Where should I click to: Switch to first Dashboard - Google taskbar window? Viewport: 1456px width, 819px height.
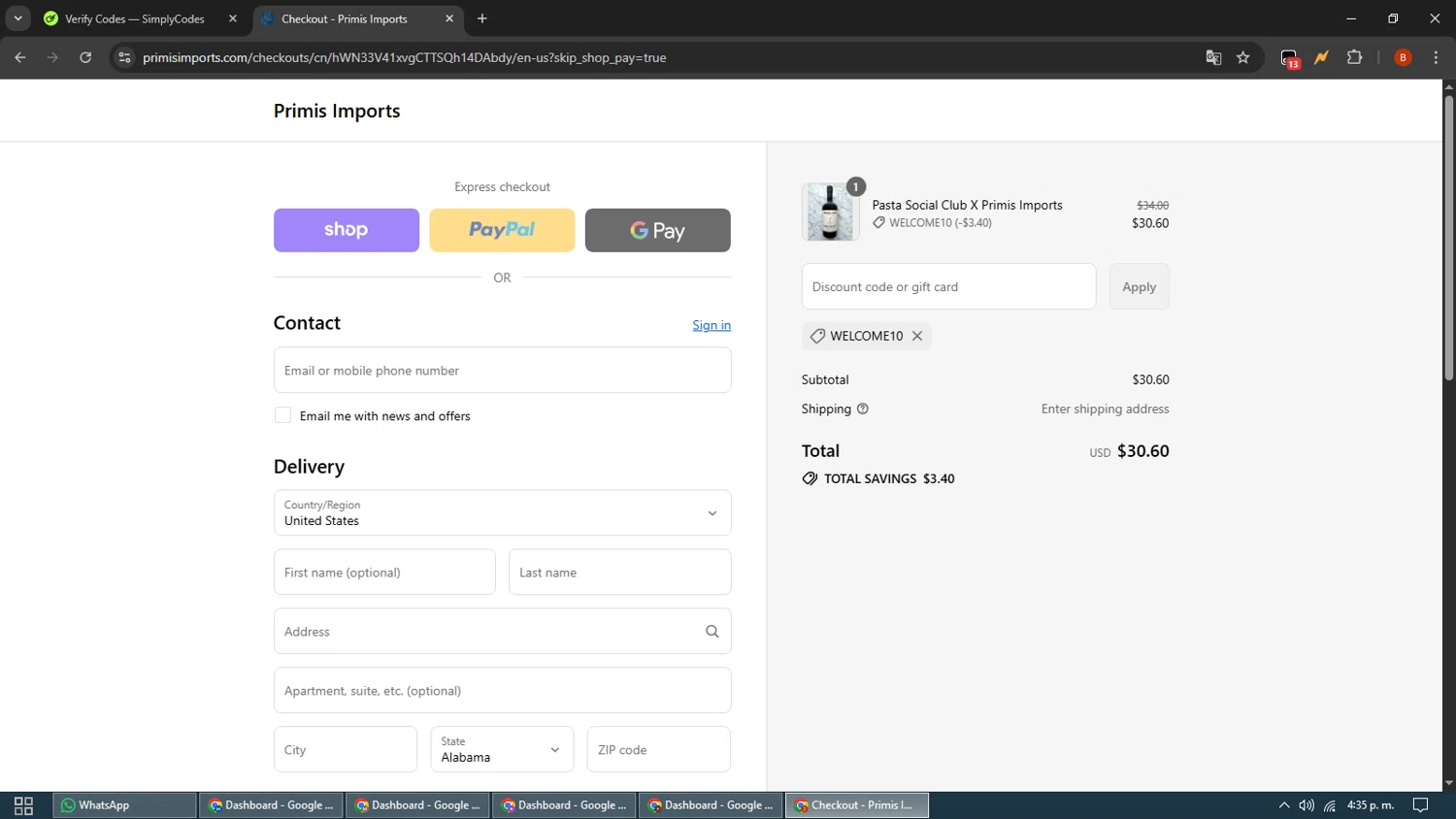(x=272, y=805)
